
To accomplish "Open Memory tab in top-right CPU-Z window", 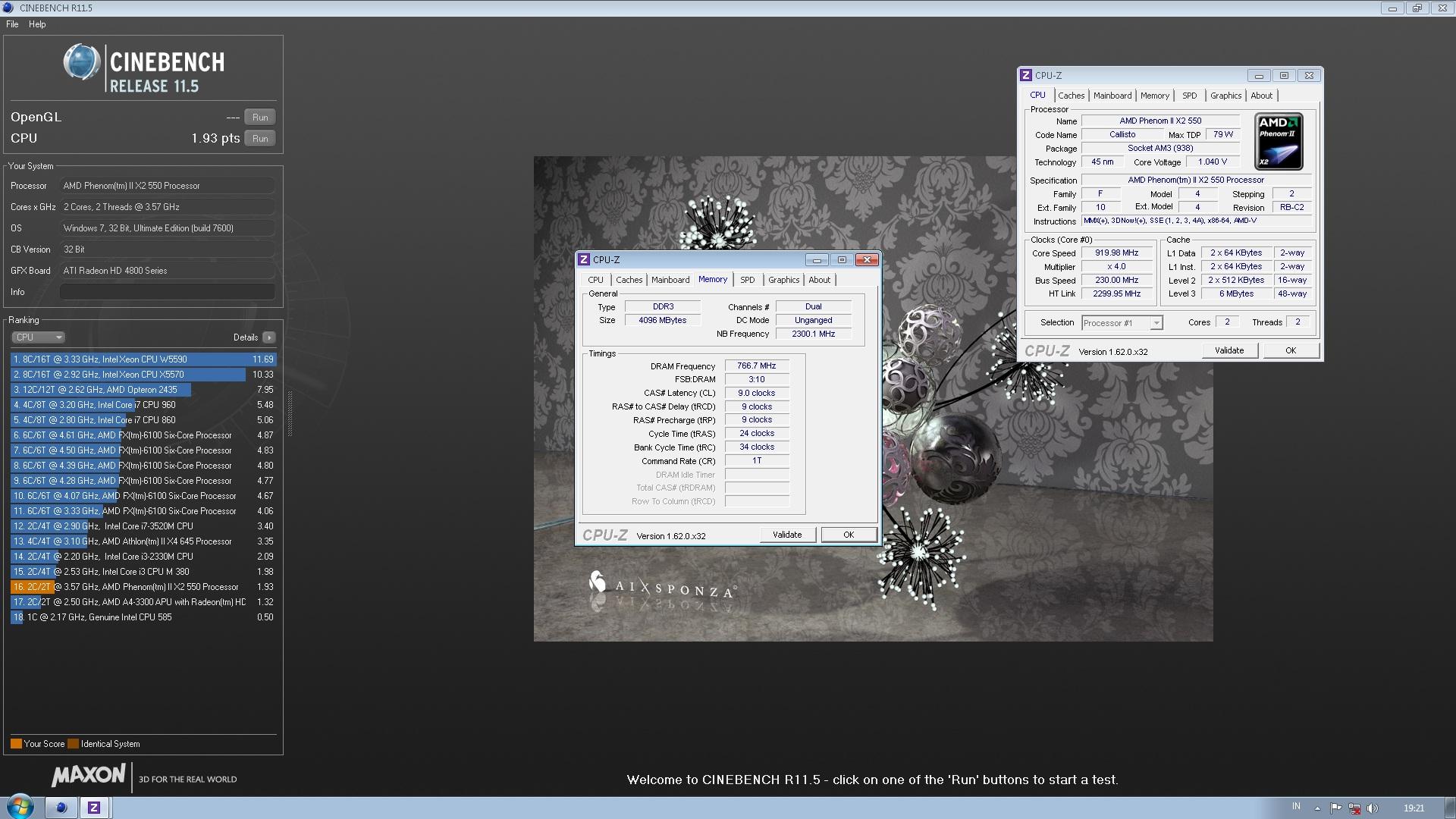I will [1154, 96].
